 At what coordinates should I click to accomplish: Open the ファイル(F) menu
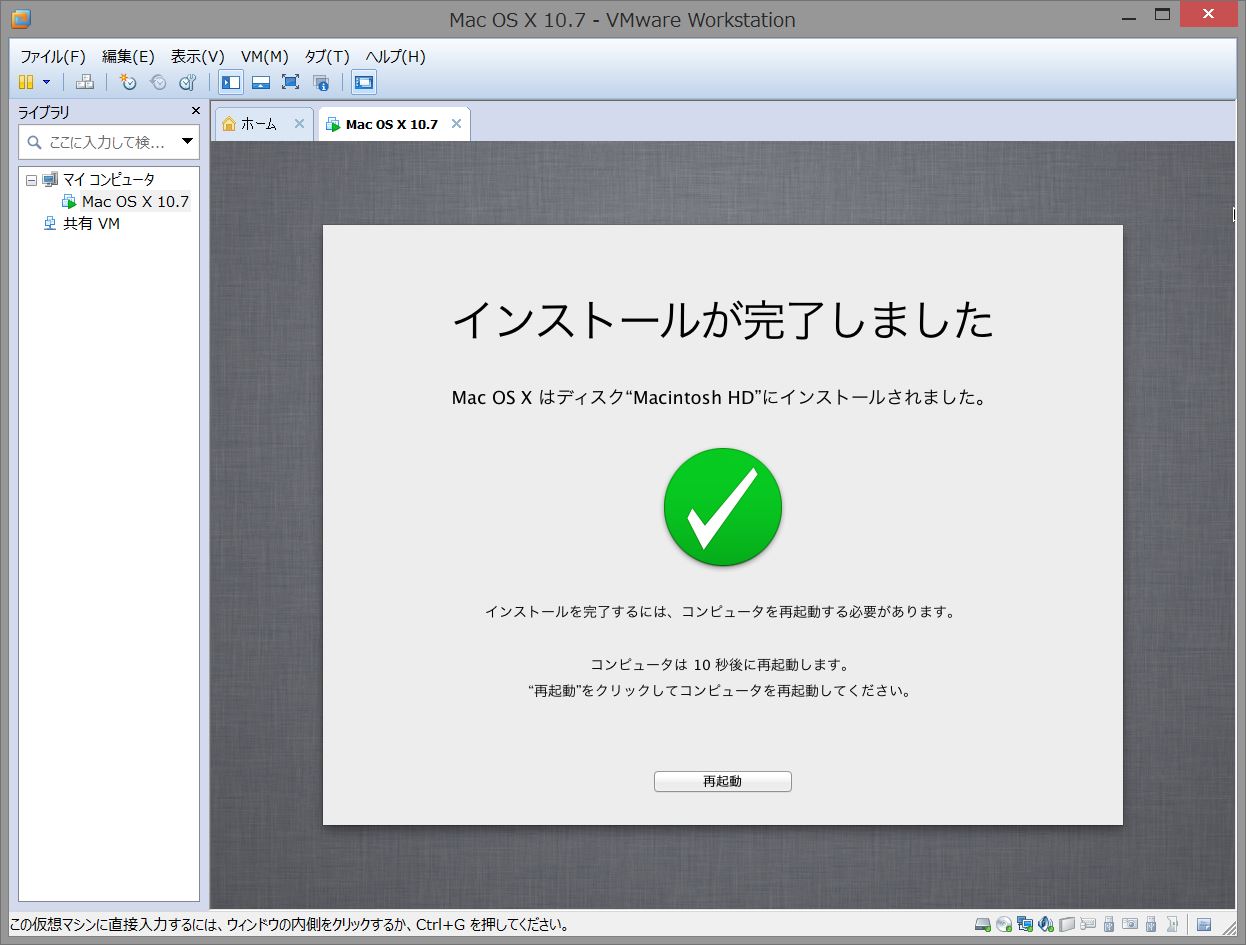pyautogui.click(x=53, y=56)
